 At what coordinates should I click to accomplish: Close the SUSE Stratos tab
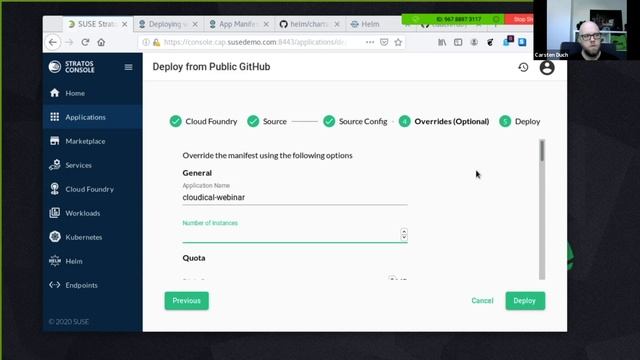tap(124, 24)
